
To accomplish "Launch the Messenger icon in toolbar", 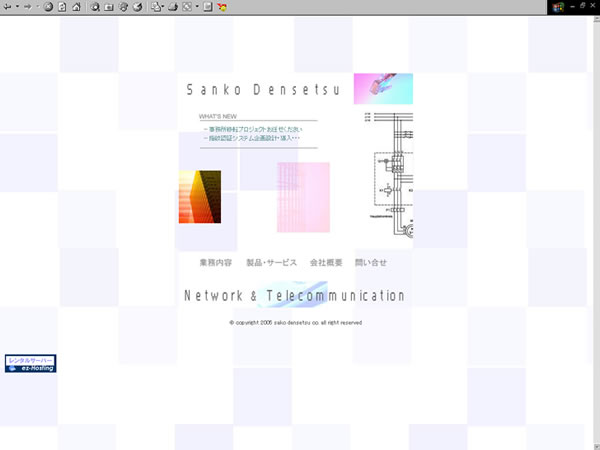I will click(x=222, y=7).
